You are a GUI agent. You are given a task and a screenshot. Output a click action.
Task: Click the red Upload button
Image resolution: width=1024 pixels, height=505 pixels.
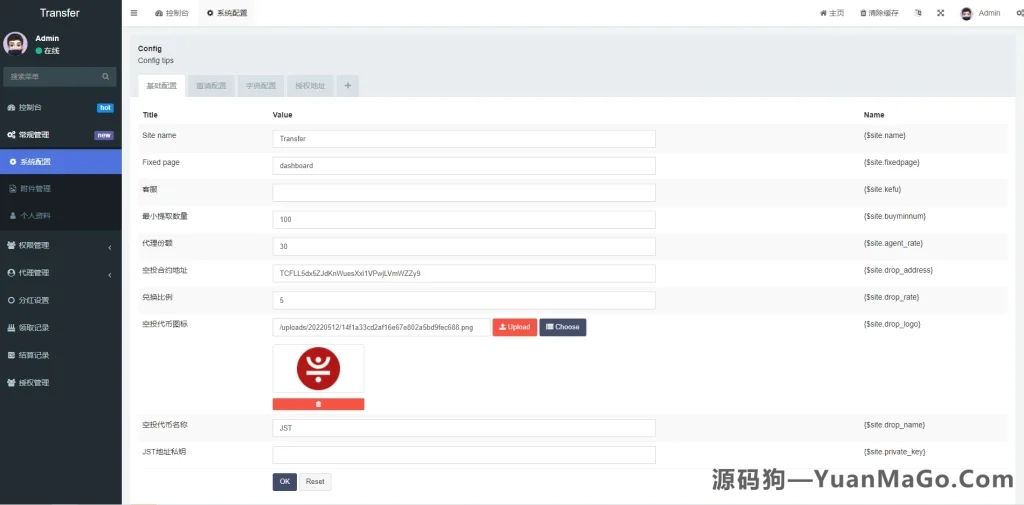coord(515,327)
